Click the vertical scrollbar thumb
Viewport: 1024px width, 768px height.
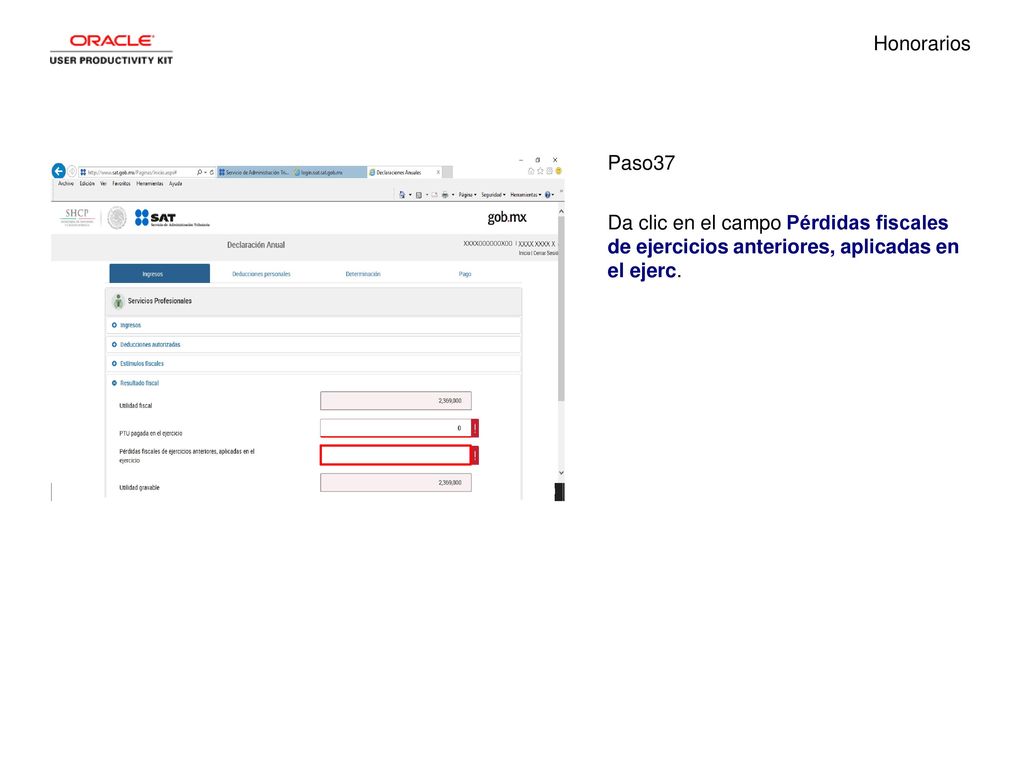[561, 308]
